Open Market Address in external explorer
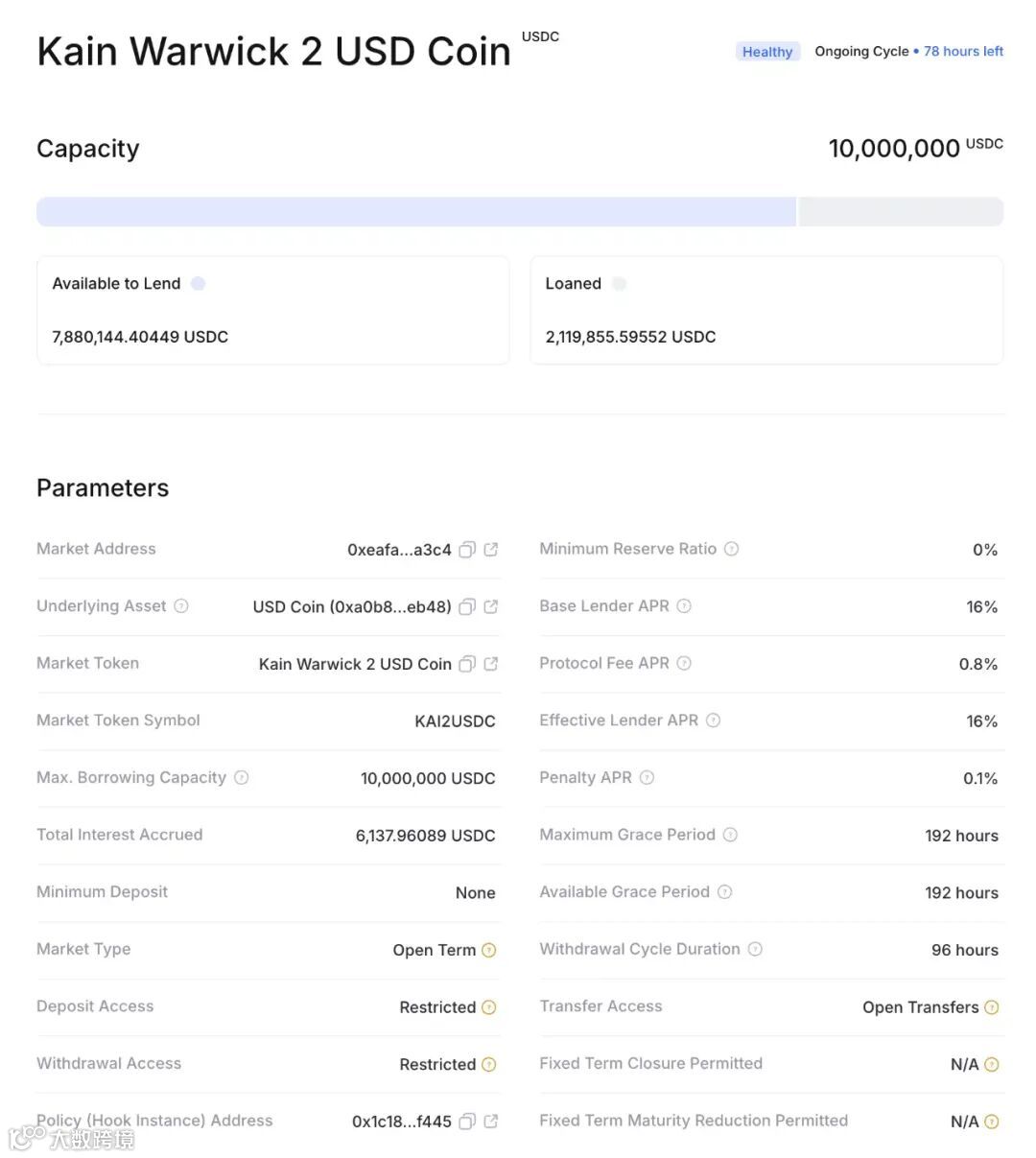 pos(491,550)
